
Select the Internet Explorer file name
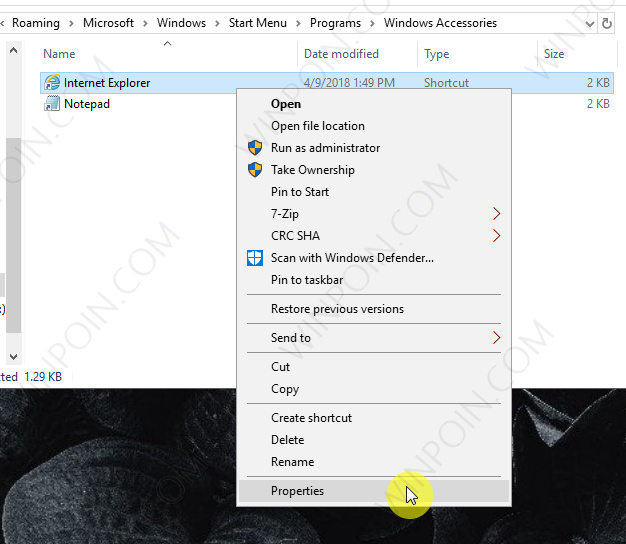[107, 83]
